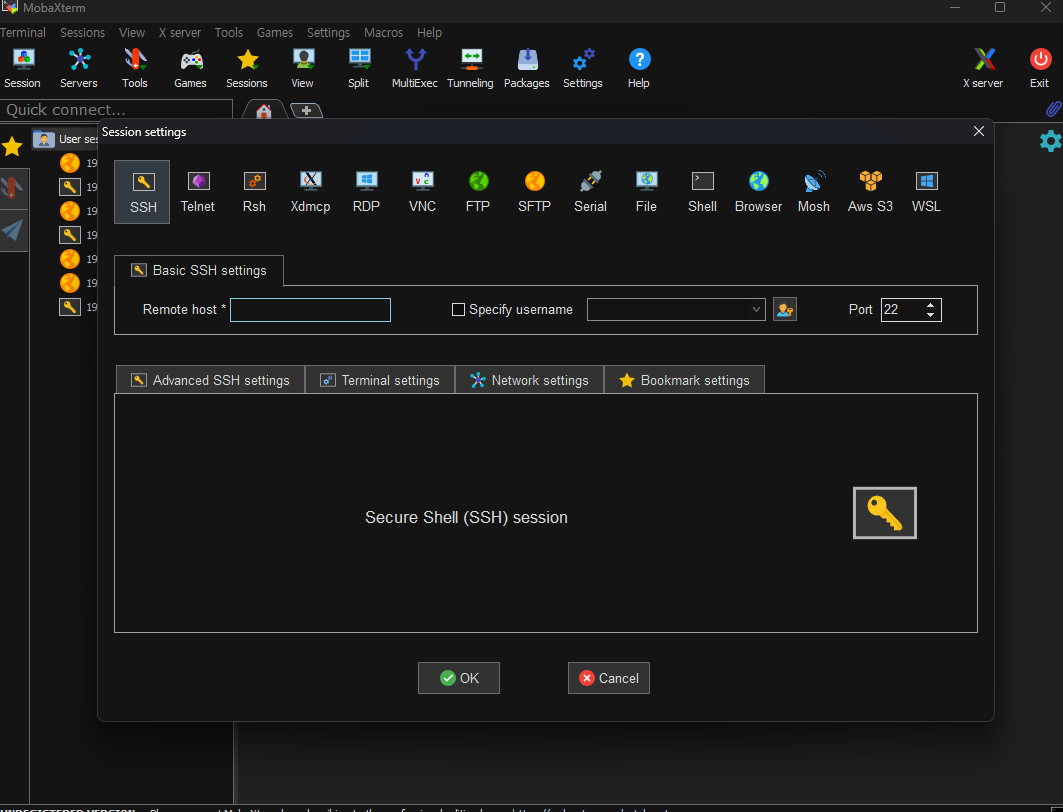Select the SSH session type
The width and height of the screenshot is (1063, 812).
tap(142, 192)
